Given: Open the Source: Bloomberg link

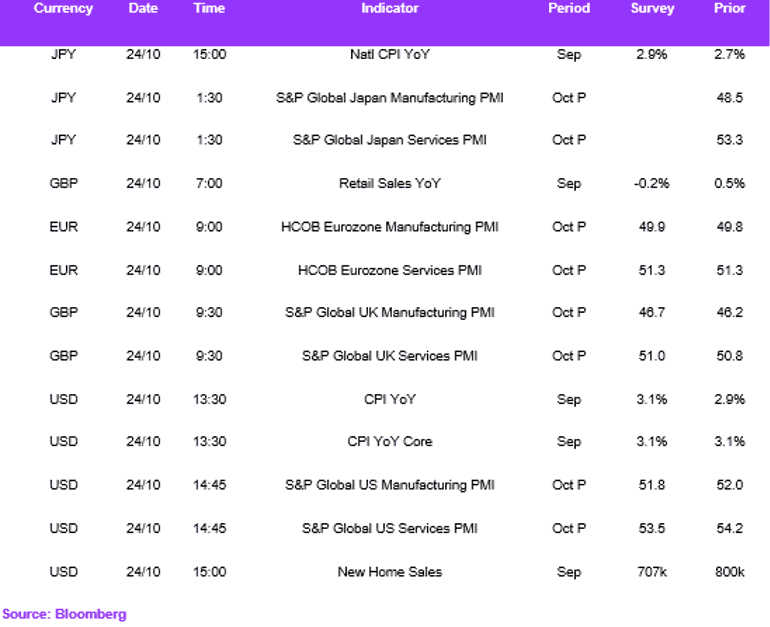Looking at the screenshot, I should pyautogui.click(x=64, y=614).
